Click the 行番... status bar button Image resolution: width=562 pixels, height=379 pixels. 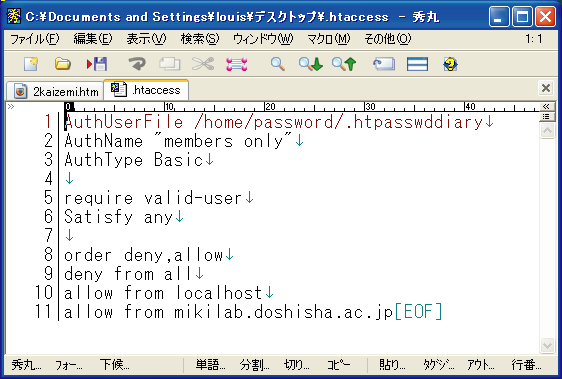[526, 365]
